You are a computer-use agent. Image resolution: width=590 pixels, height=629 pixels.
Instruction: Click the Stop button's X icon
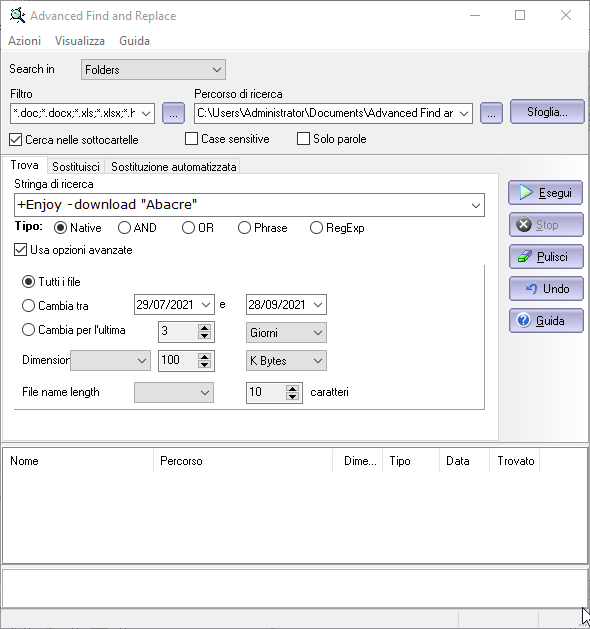tap(523, 225)
